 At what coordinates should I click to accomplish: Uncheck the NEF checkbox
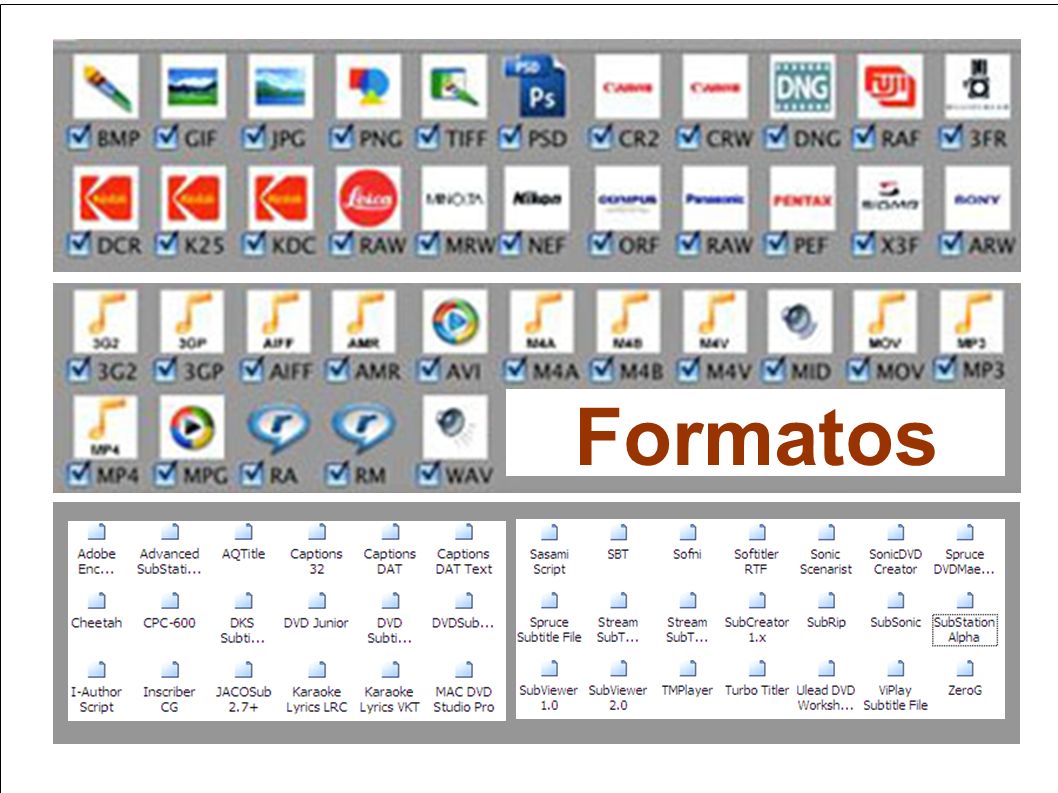tap(511, 244)
